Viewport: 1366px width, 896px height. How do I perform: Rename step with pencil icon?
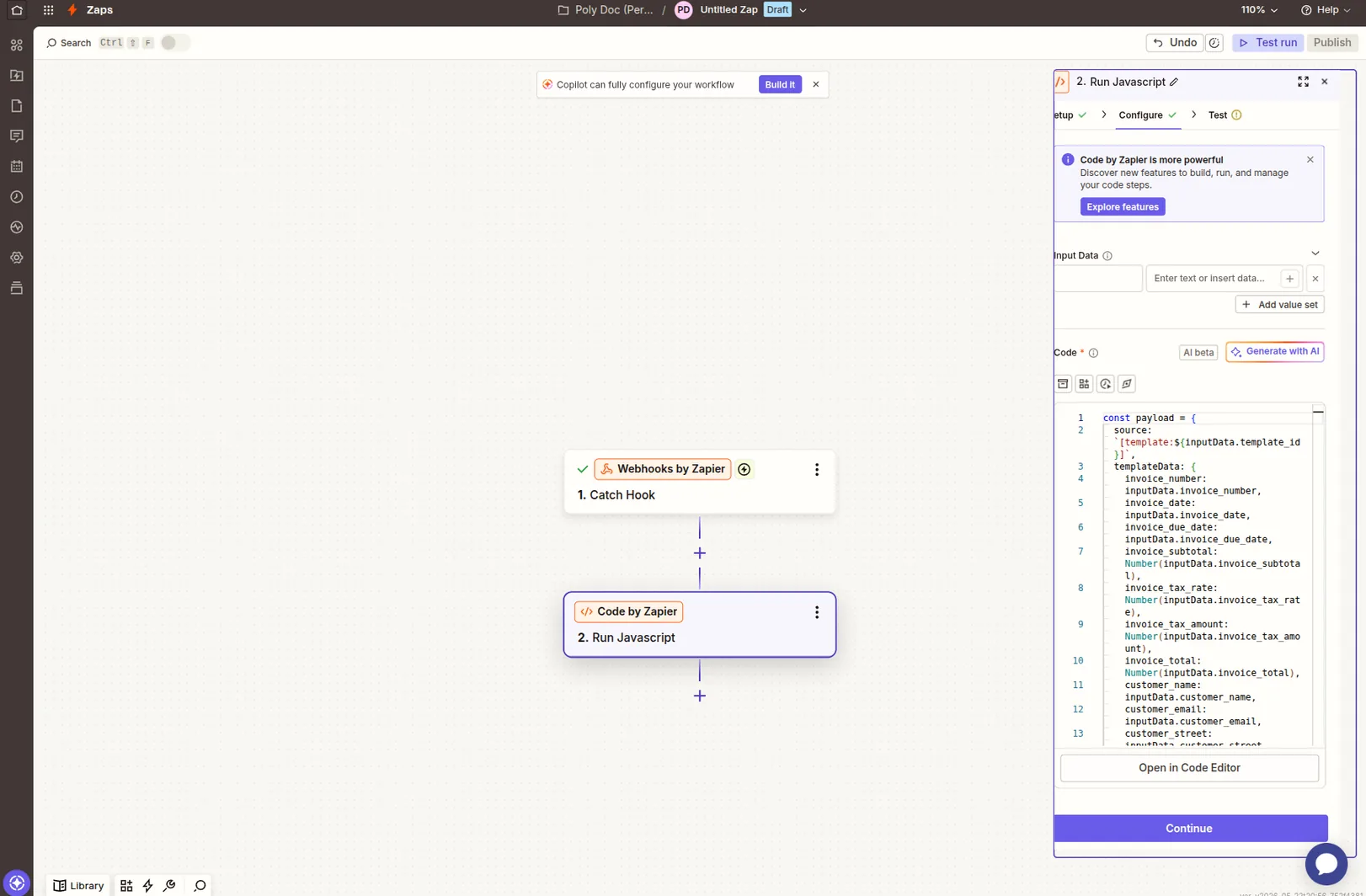coord(1174,83)
